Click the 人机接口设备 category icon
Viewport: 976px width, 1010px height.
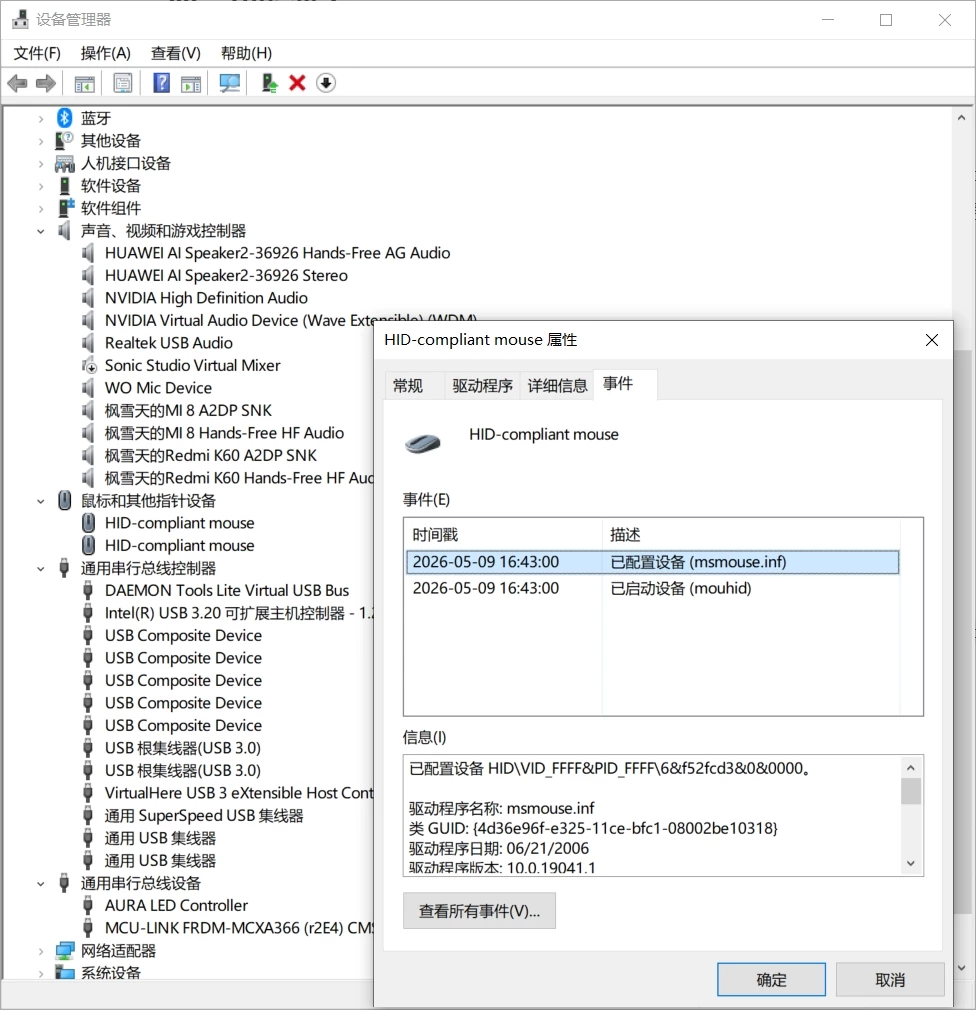(x=64, y=163)
